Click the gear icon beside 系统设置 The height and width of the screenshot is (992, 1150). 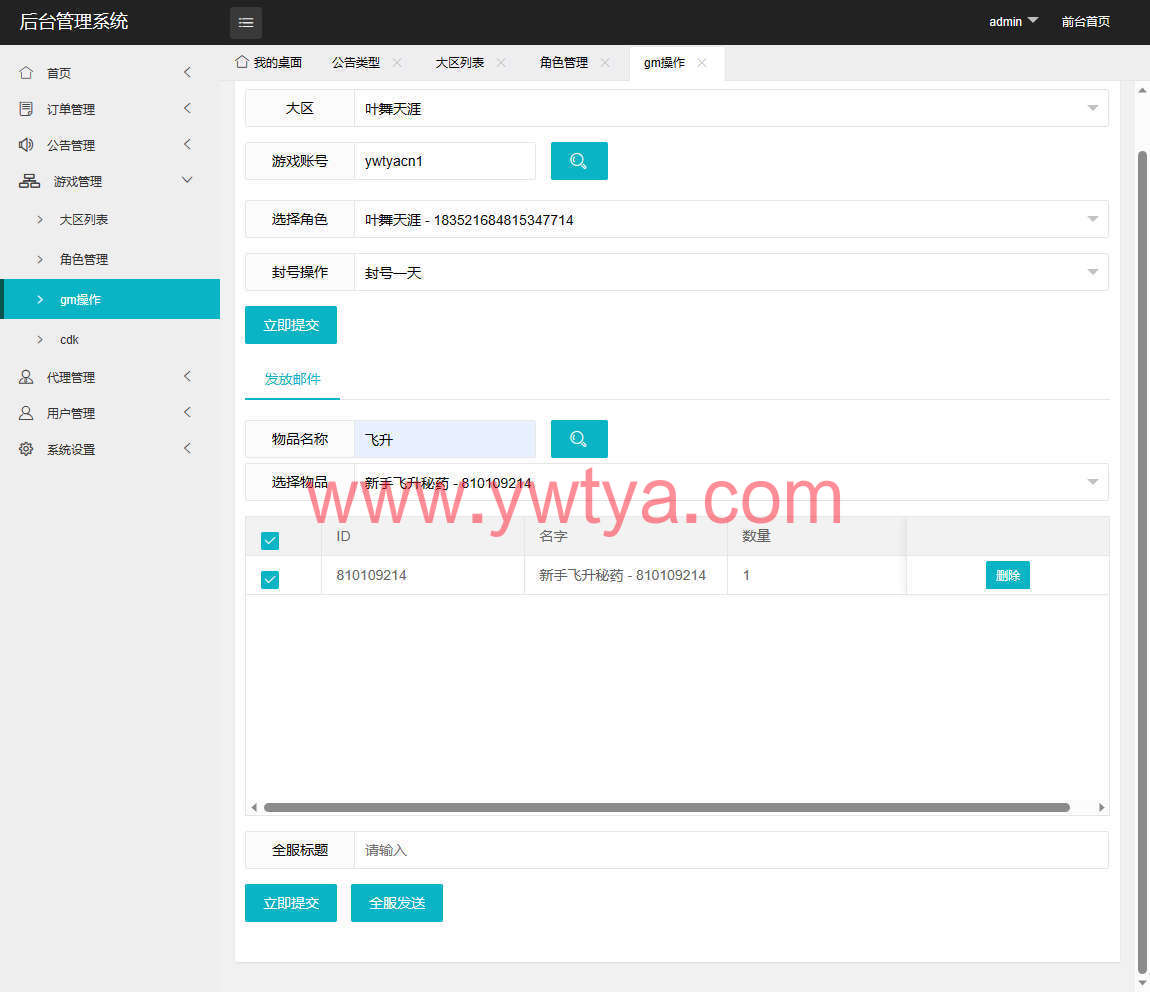tap(26, 449)
